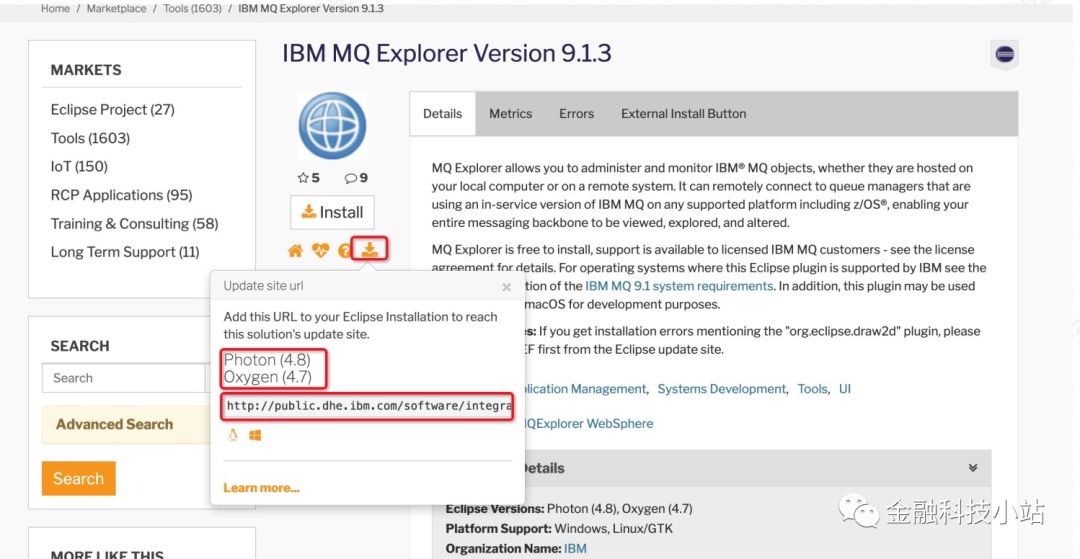Click Photon (4.8) text in popup
The image size is (1080, 559).
coord(267,360)
